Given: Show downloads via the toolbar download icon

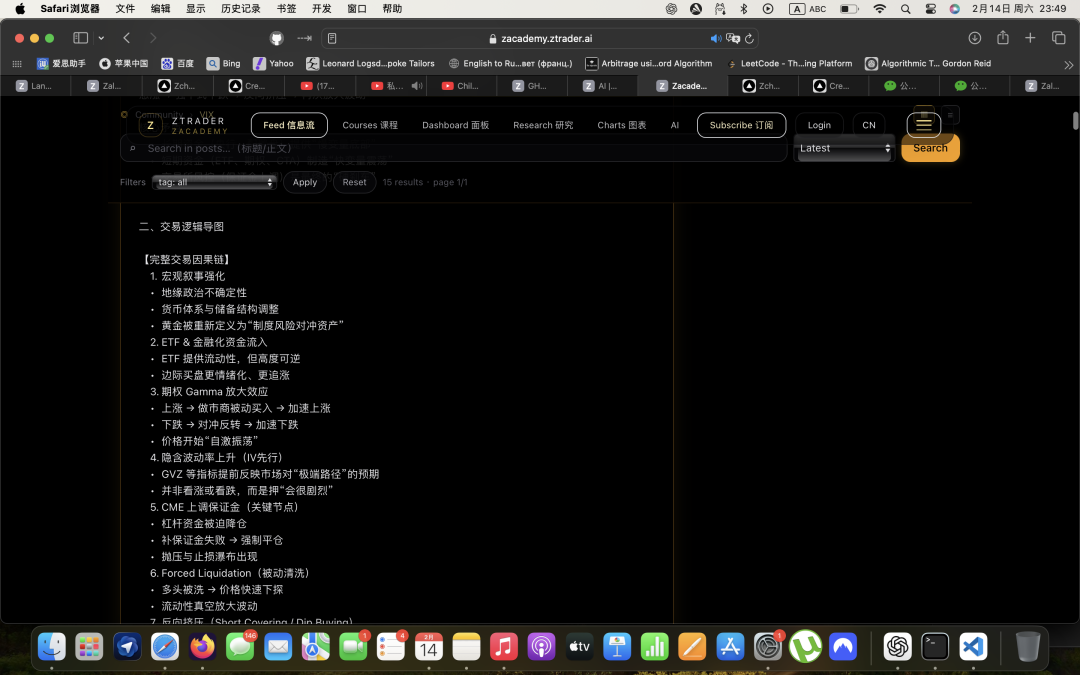Looking at the screenshot, I should click(x=974, y=38).
